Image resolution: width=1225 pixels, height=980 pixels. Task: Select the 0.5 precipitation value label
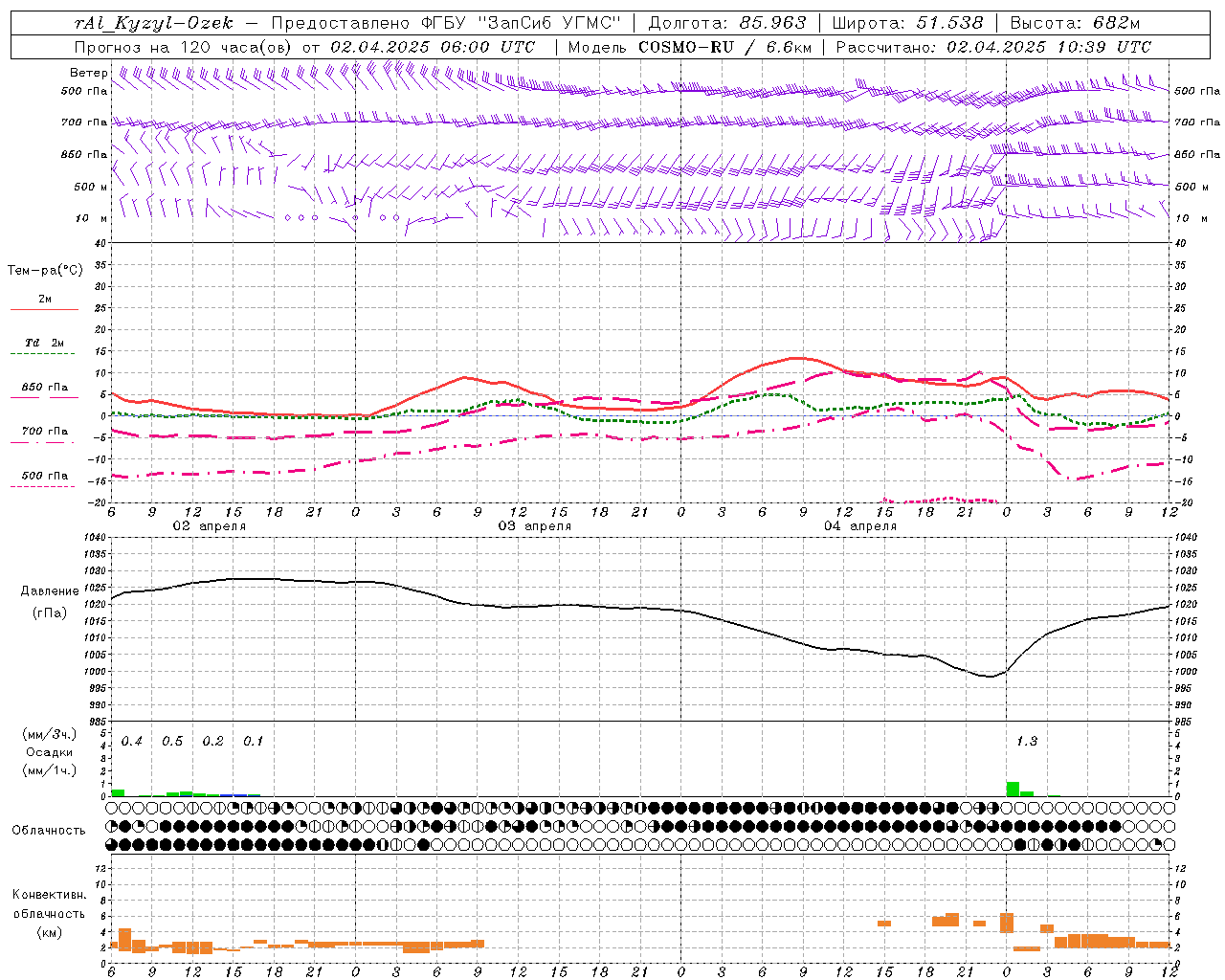point(172,742)
